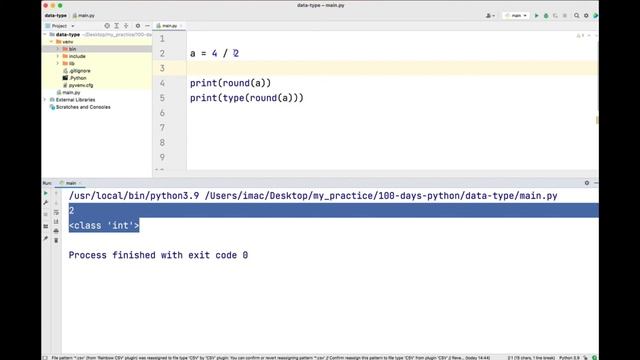The width and height of the screenshot is (640, 360).
Task: Click Expand All in the Project panel header
Action: [x=117, y=26]
